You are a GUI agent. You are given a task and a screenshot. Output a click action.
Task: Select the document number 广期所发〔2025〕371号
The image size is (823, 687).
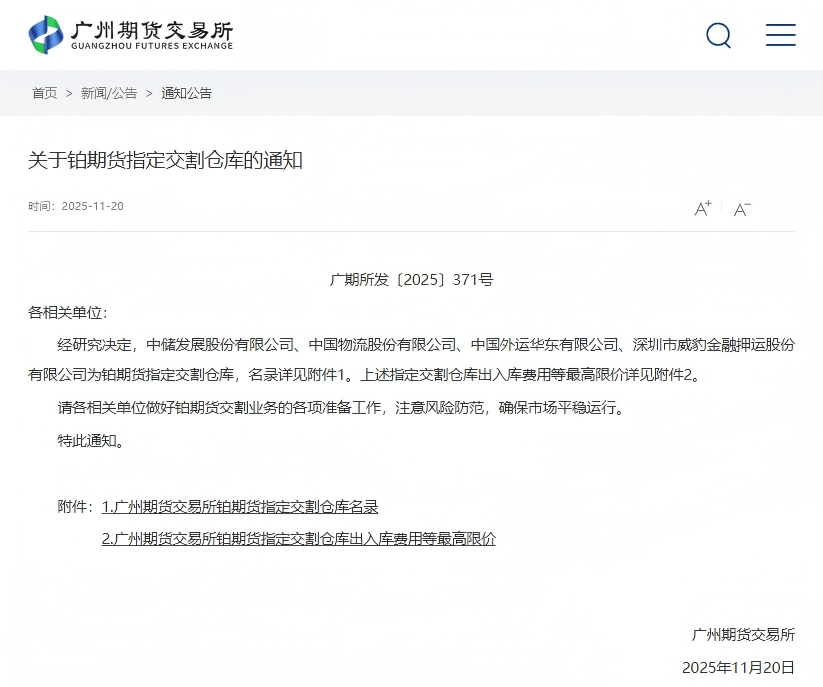click(x=411, y=280)
